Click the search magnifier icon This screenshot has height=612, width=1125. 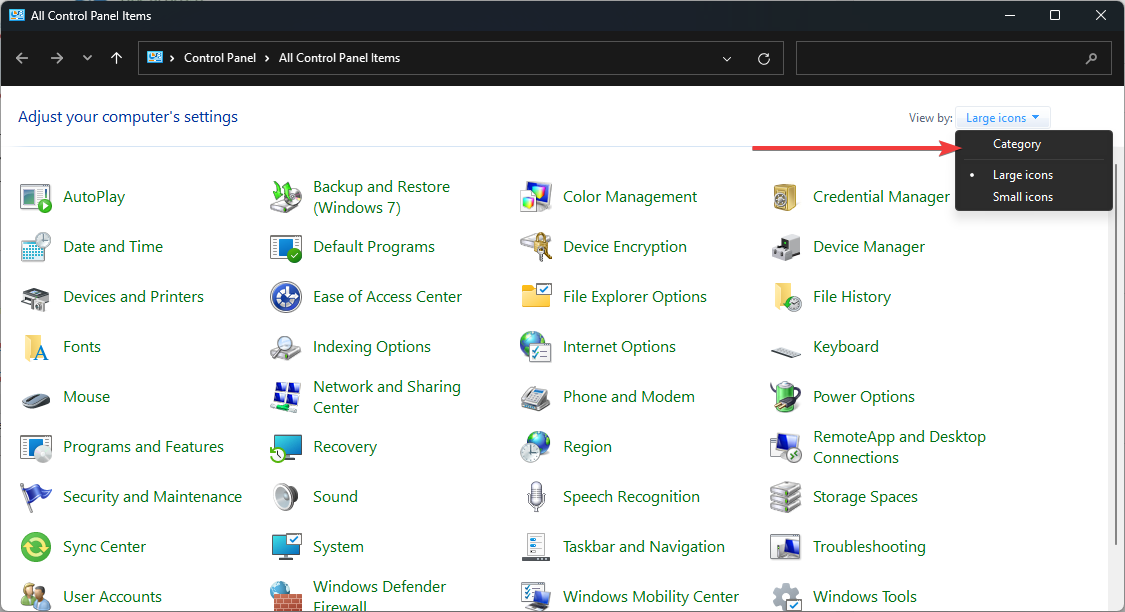1091,59
